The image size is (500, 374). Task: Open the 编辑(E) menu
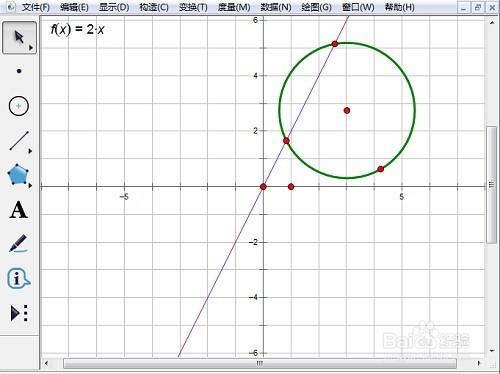74,7
